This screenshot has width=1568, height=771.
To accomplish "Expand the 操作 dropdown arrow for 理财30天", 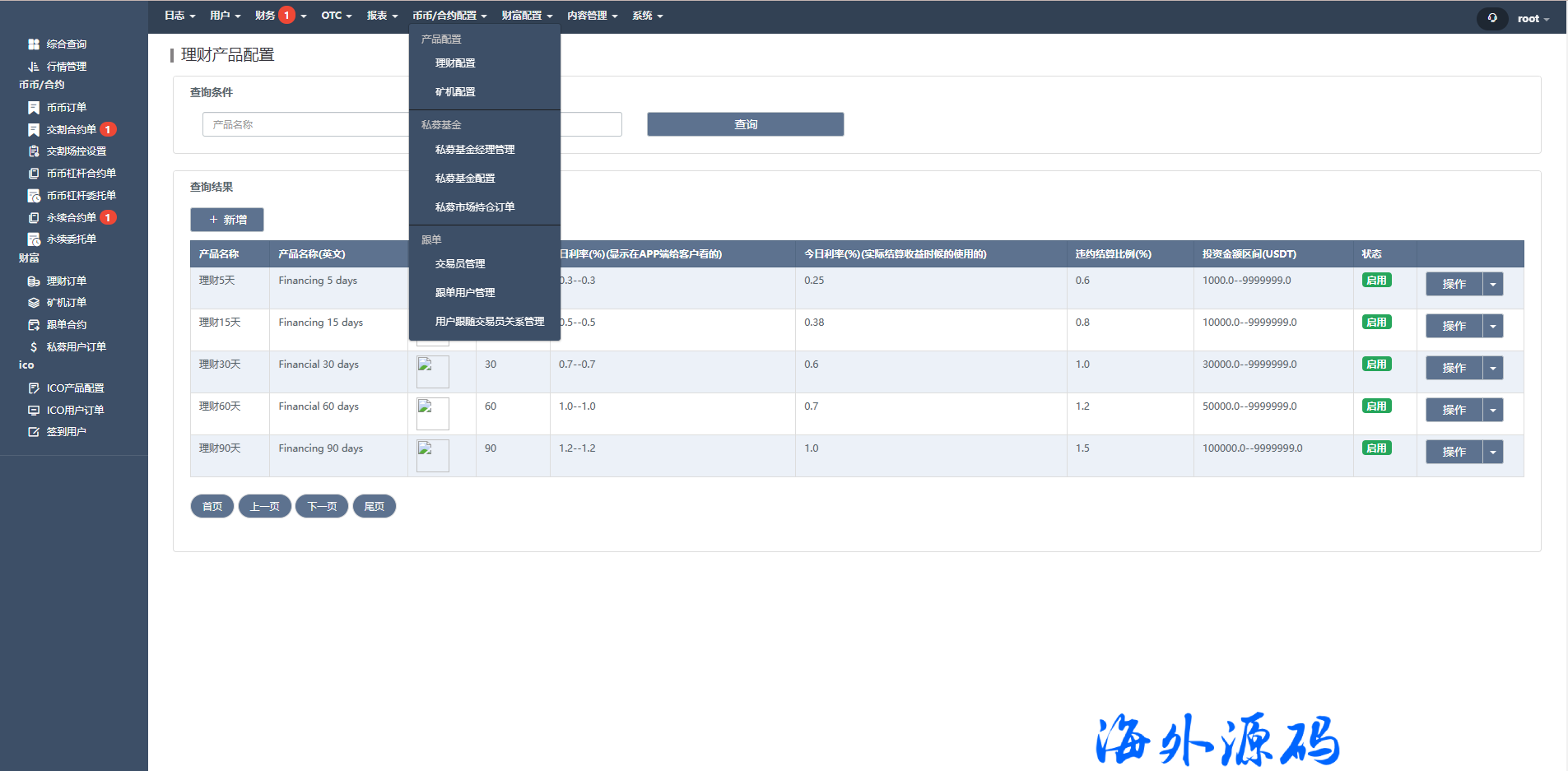I will 1493,369.
